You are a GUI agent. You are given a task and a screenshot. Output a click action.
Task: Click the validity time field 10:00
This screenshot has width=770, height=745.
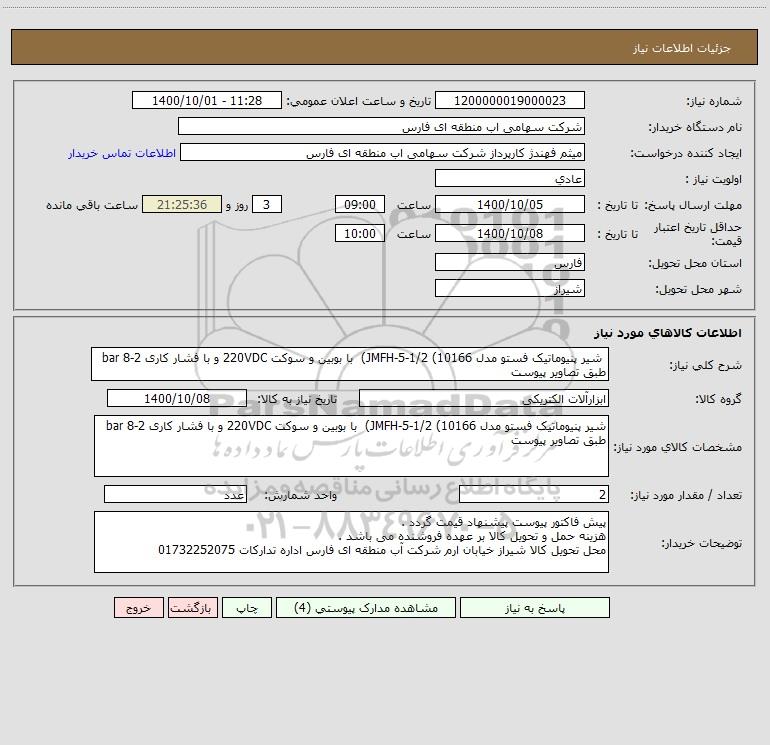[x=359, y=233]
